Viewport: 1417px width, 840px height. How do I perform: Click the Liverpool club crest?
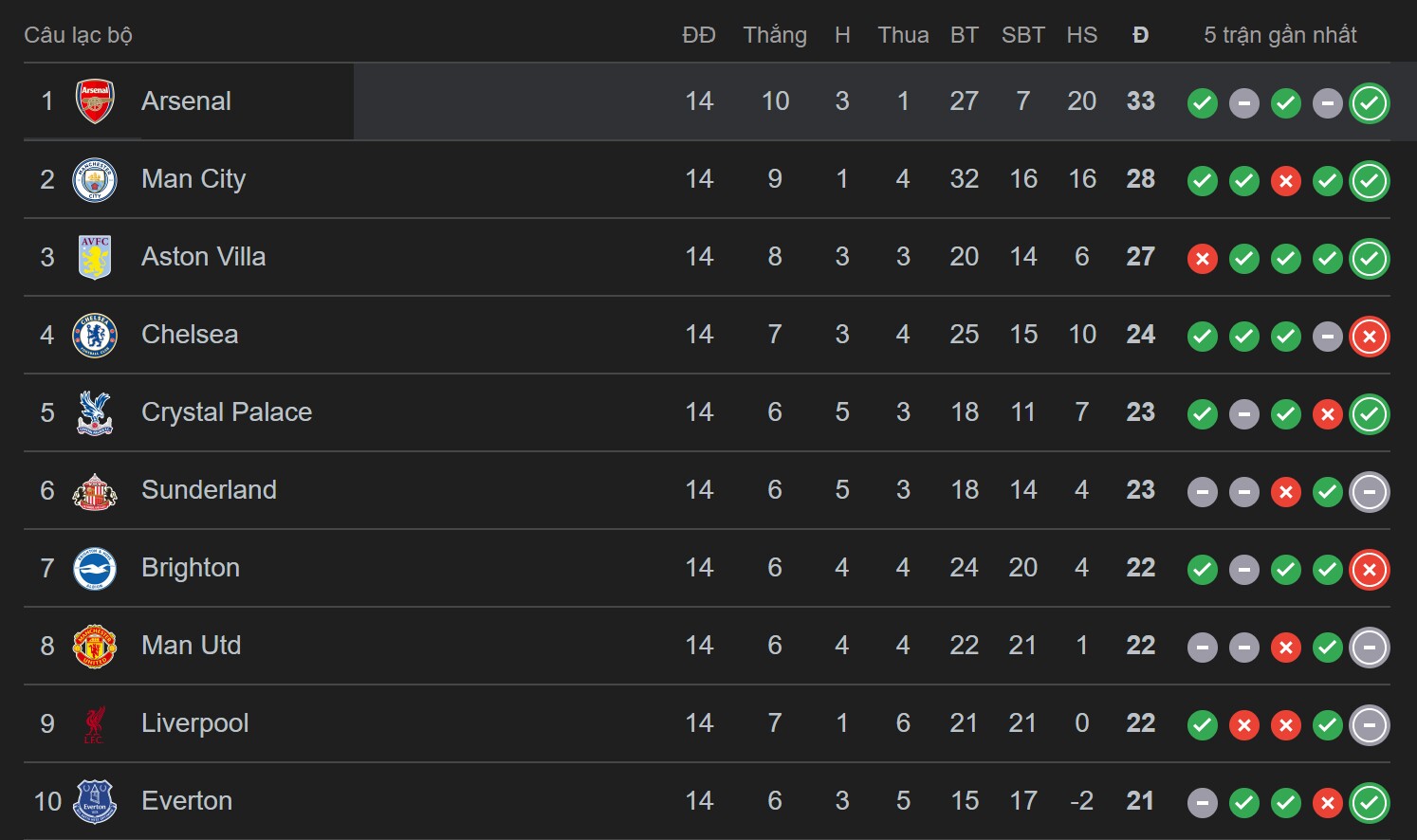coord(95,723)
